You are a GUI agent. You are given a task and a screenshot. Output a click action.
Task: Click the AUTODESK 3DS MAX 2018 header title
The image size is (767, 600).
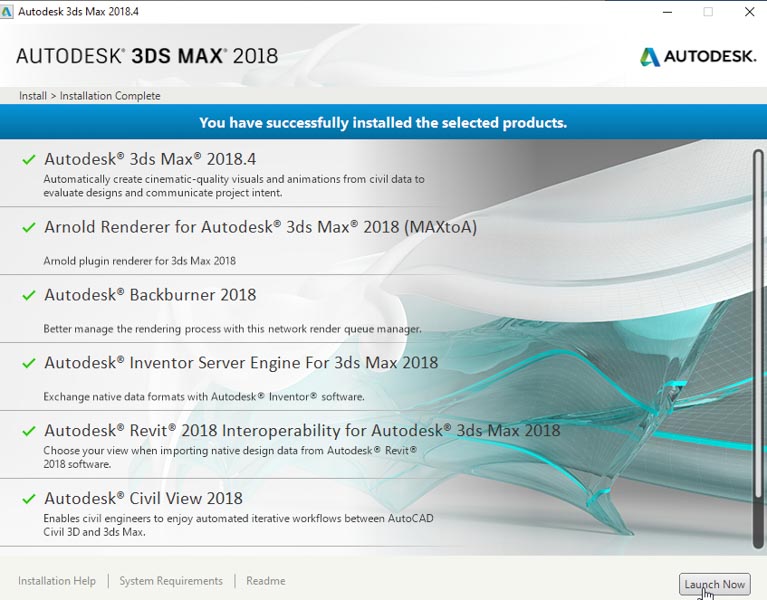point(147,56)
